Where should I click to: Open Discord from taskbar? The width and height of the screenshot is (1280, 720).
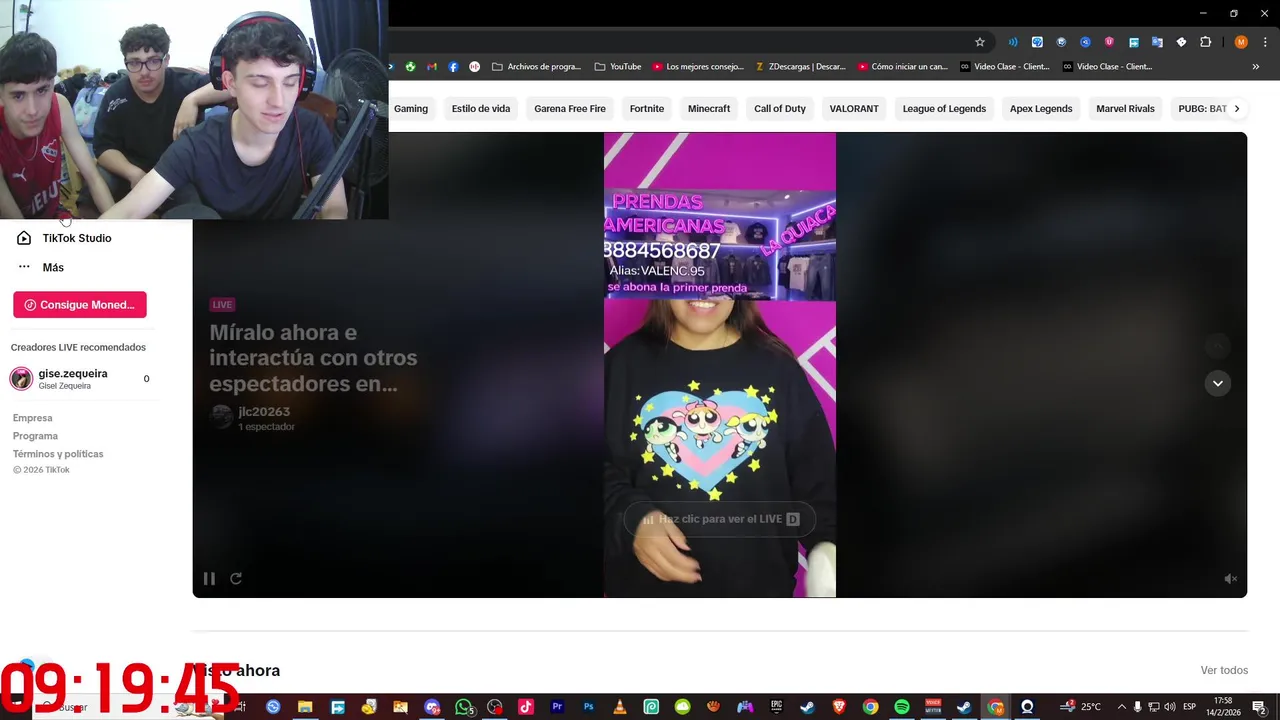click(432, 707)
